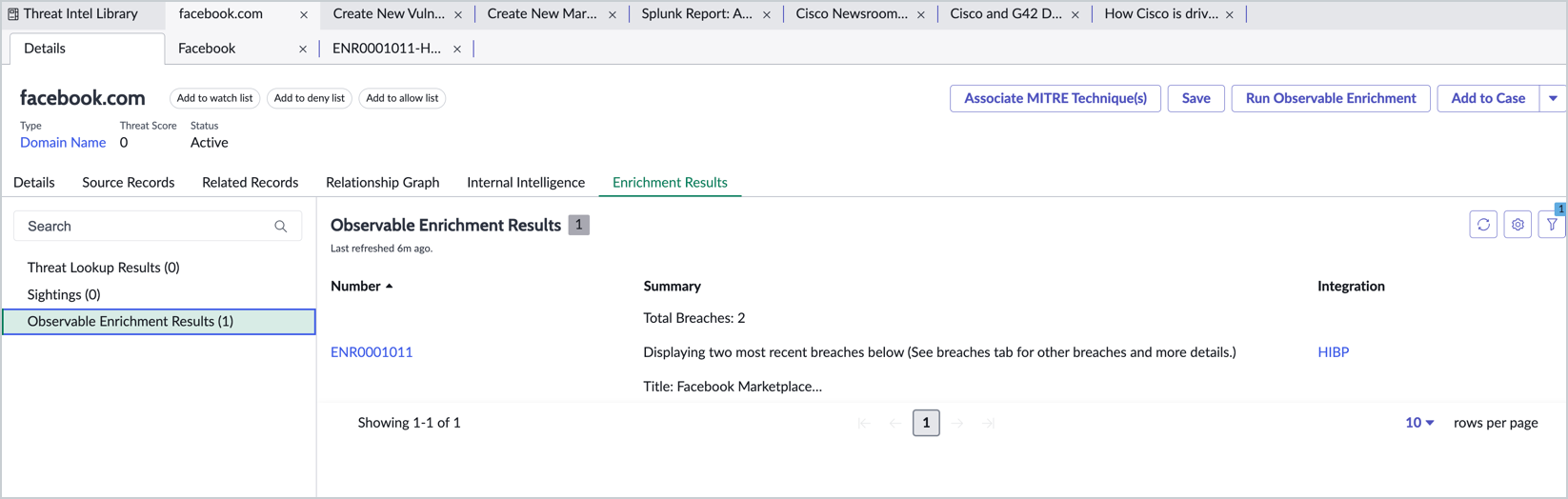
Task: Close the Create New Vuln... tab
Action: pyautogui.click(x=458, y=15)
